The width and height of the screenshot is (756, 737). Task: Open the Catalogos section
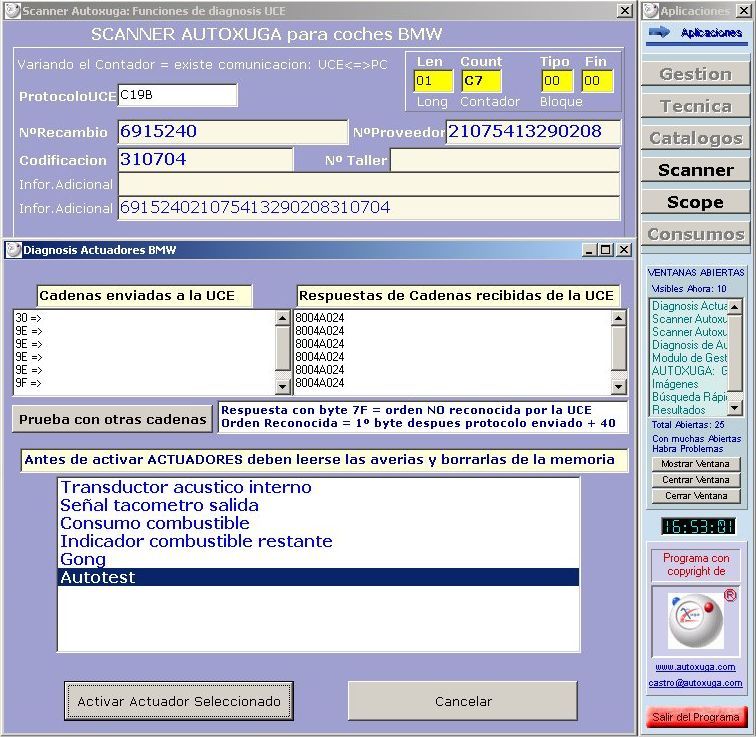(695, 138)
